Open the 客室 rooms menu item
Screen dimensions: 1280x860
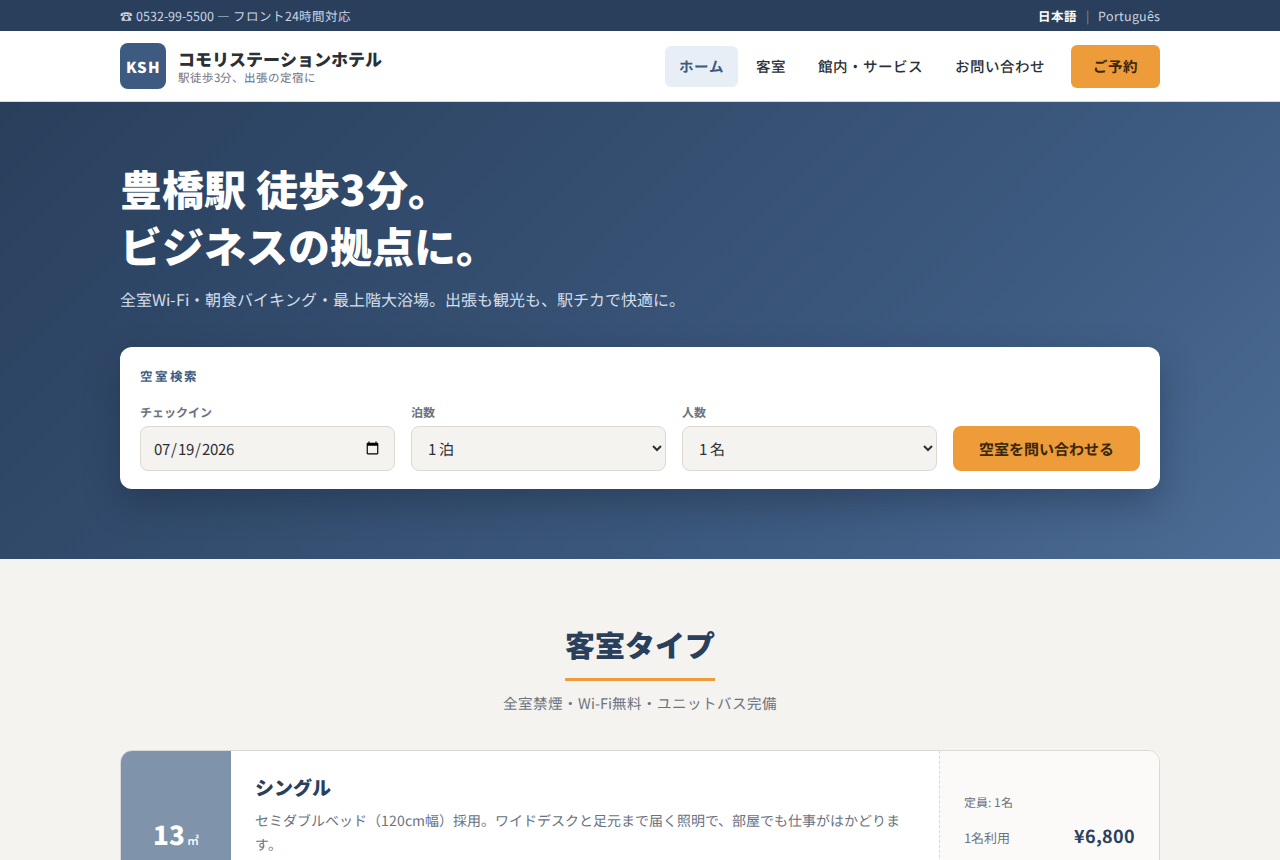pos(771,67)
